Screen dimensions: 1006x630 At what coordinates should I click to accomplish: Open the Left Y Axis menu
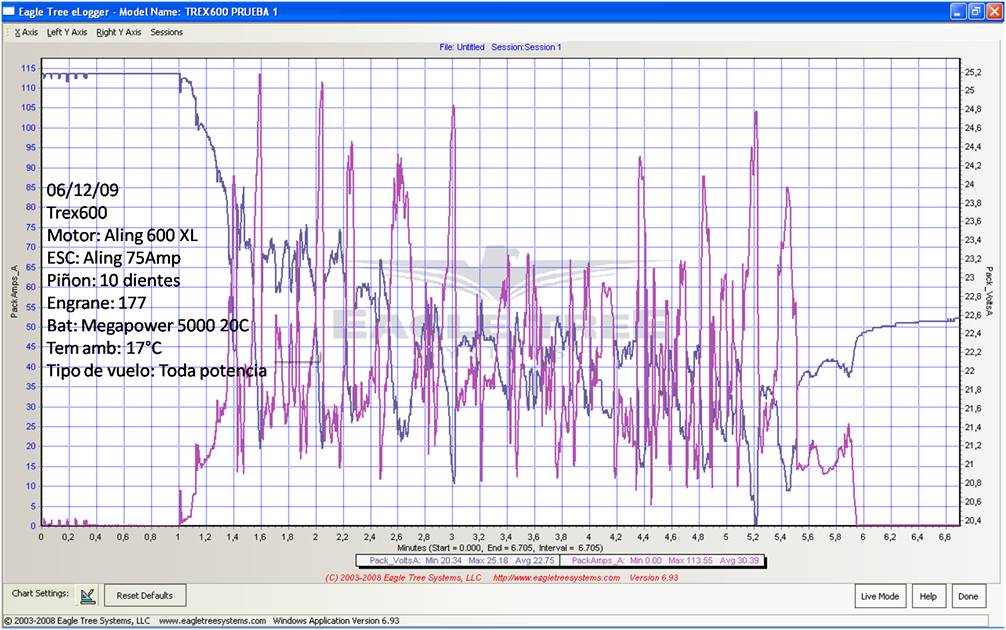67,32
